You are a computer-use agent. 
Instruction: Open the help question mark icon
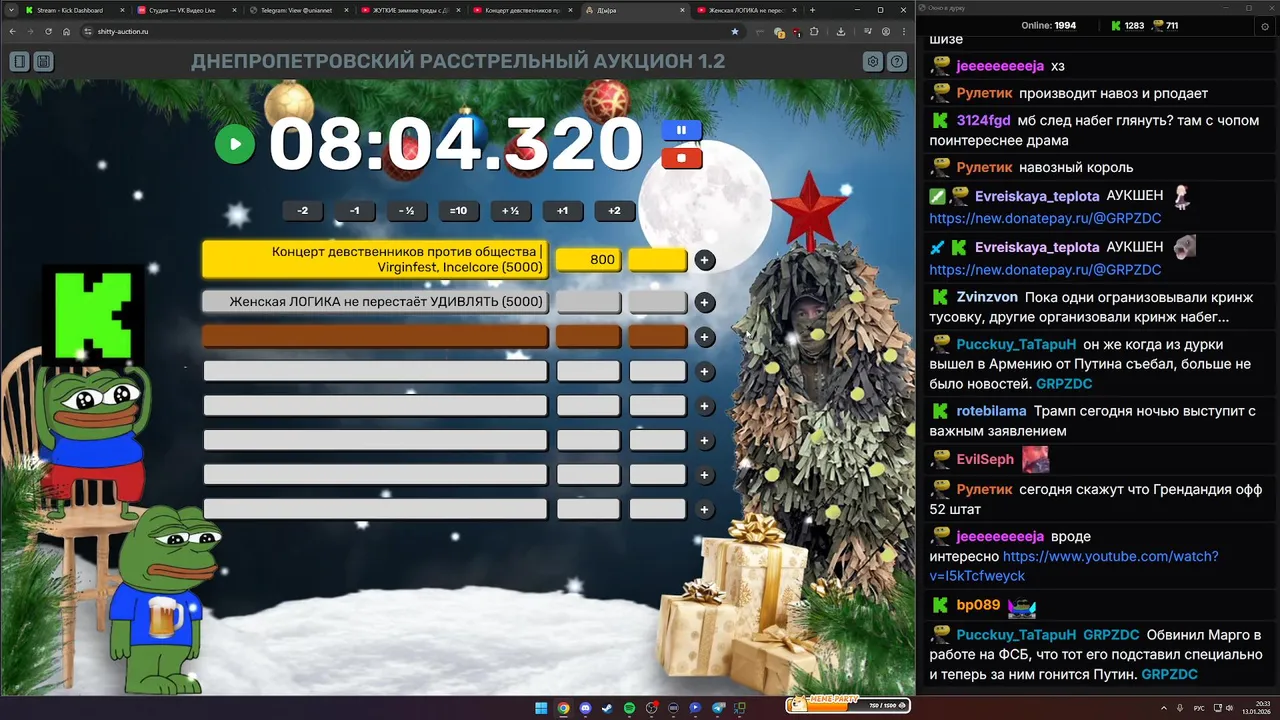click(x=897, y=61)
